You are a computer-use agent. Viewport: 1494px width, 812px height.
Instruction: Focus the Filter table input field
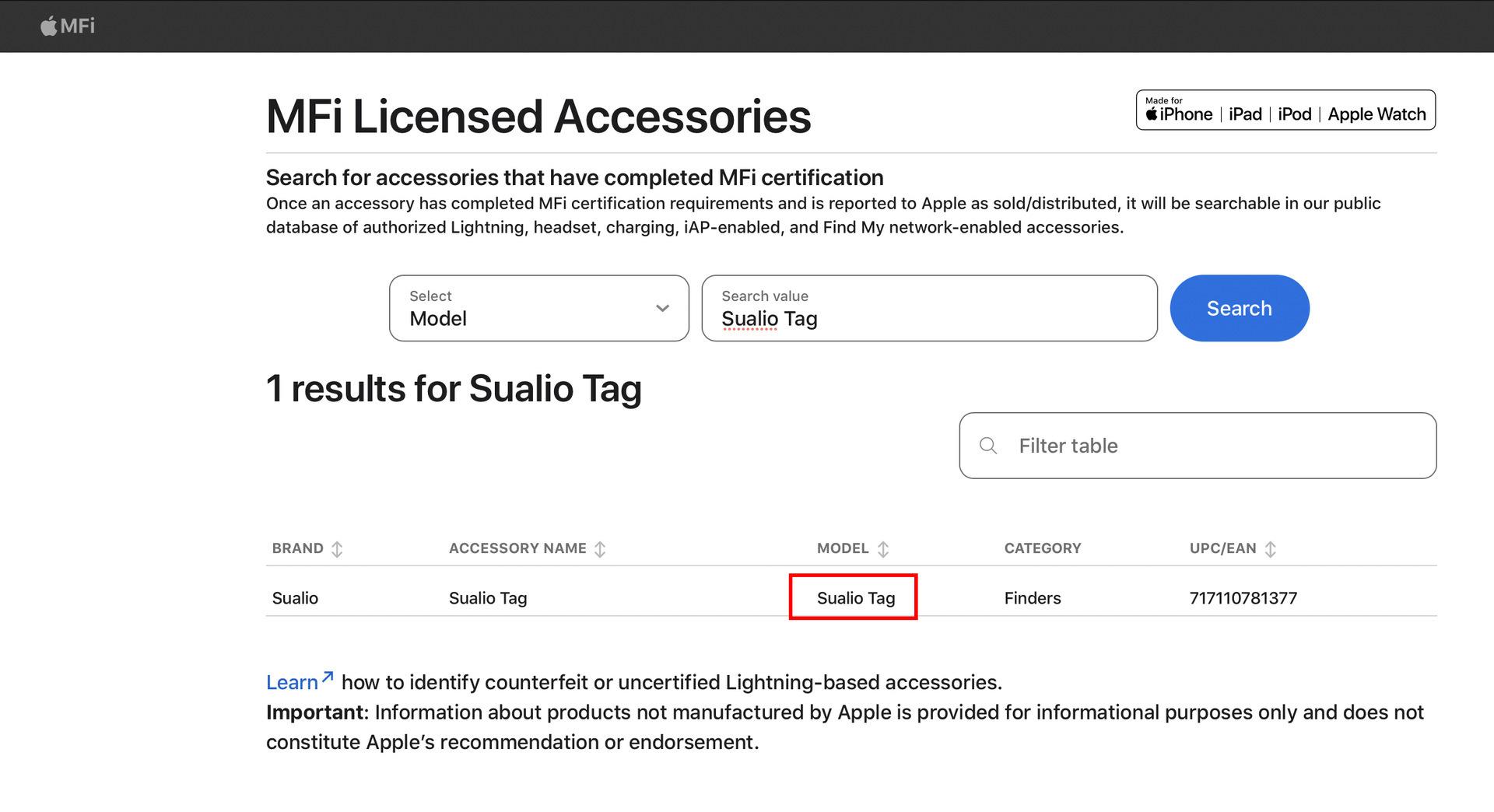(x=1198, y=446)
